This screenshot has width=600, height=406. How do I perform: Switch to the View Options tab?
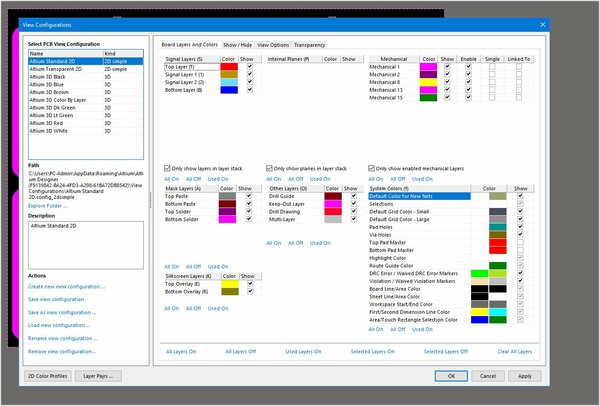(x=273, y=45)
